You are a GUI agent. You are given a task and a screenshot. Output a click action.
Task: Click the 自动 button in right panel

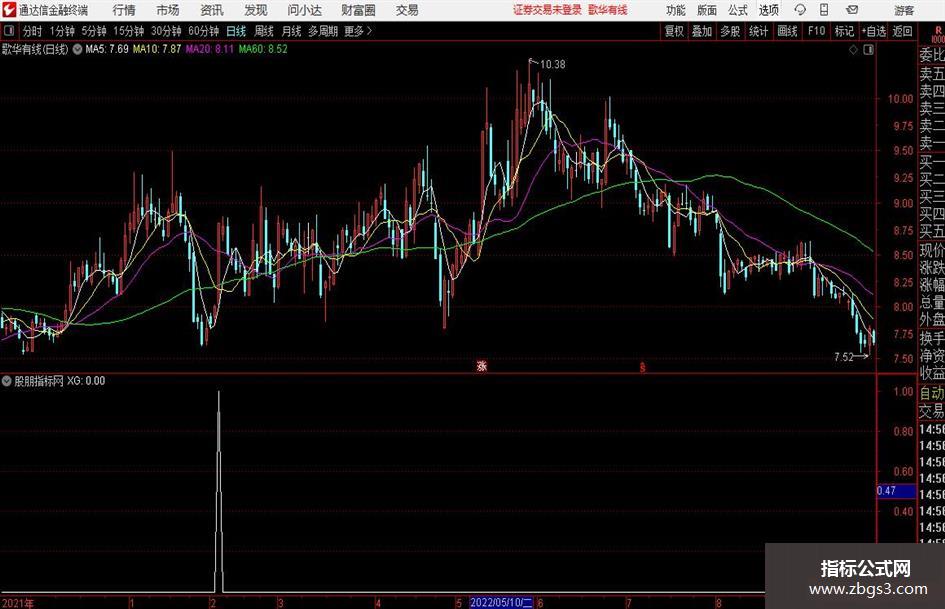(932, 393)
